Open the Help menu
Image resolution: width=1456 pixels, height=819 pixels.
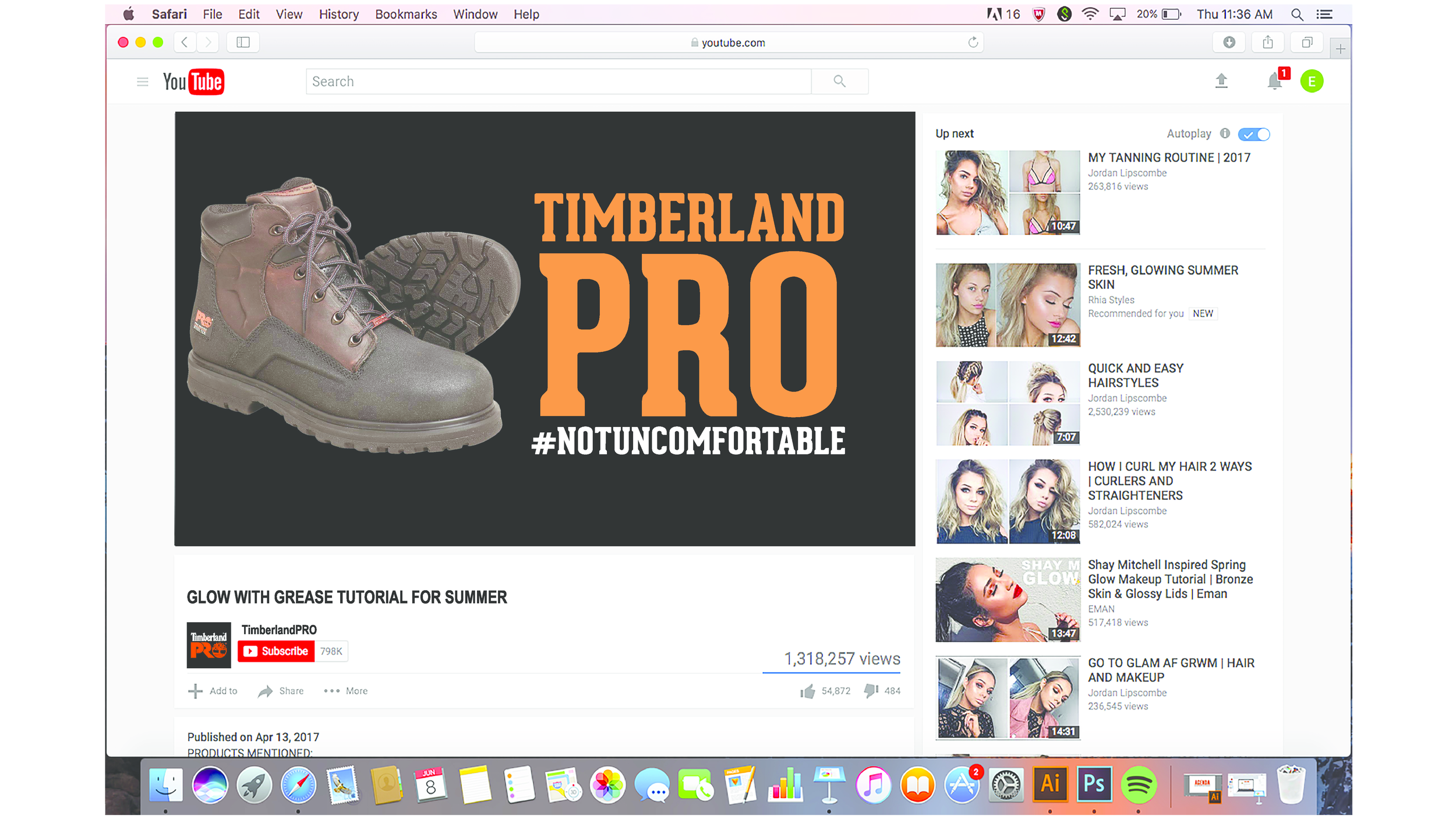526,14
